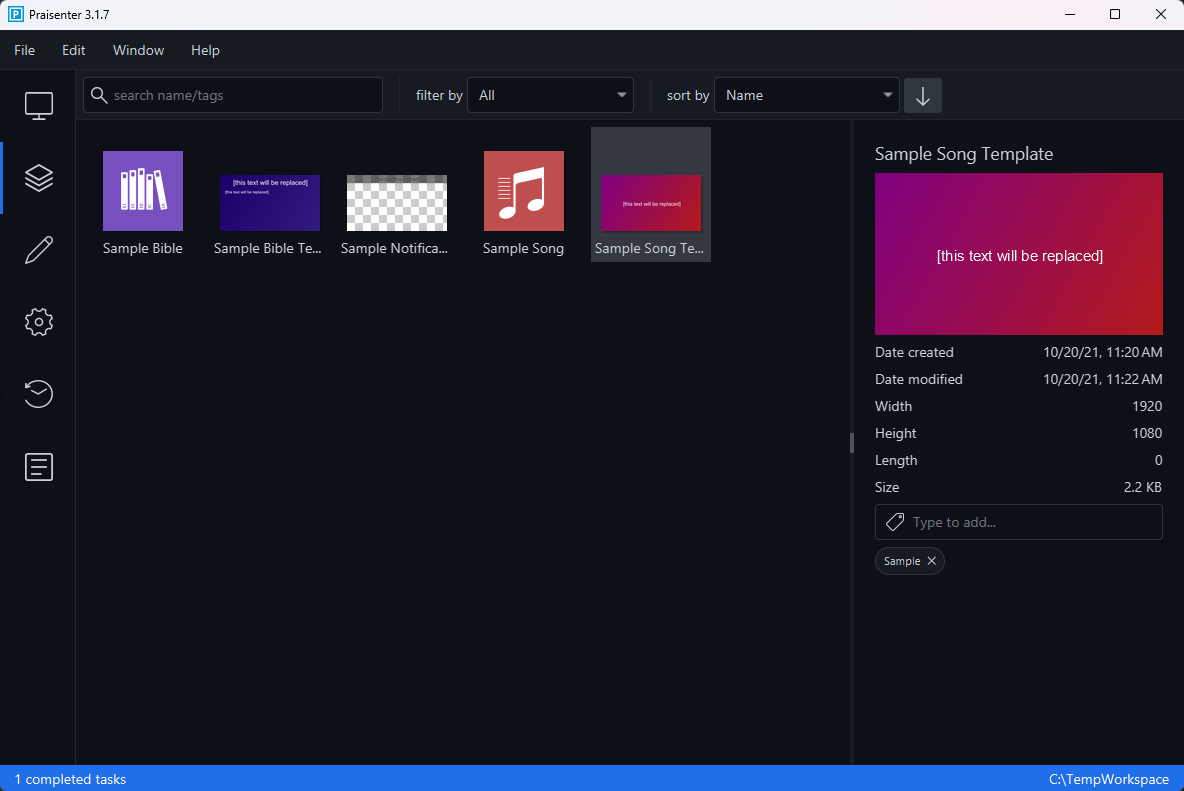Select the Sample Bible library item
Screen dimensions: 1184x791
(143, 192)
